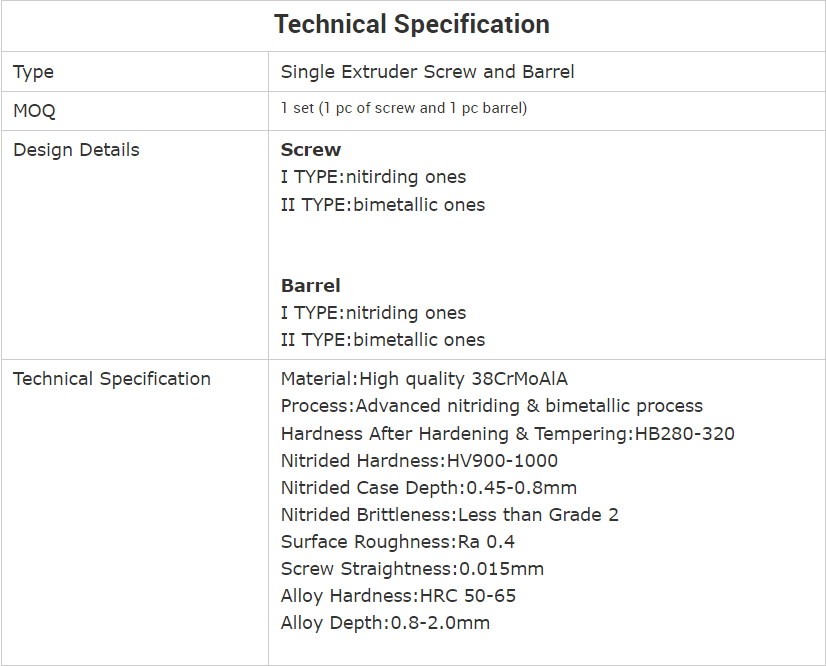This screenshot has height=666, width=826.
Task: Click the Technical Specification table heading
Action: (x=412, y=25)
